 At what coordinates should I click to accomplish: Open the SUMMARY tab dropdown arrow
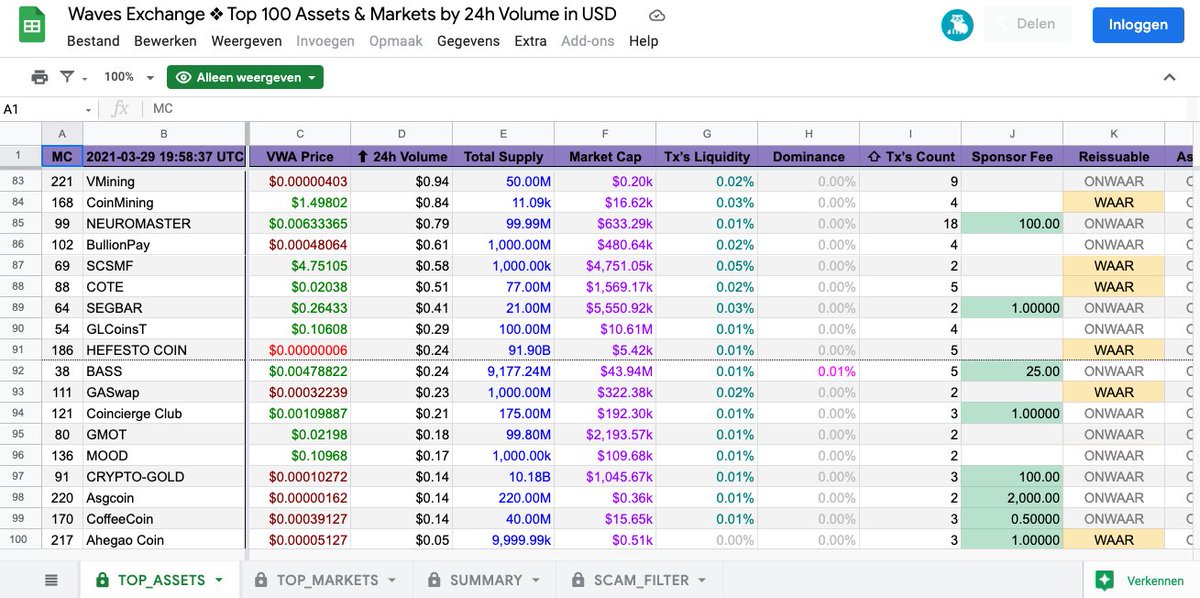coord(536,580)
